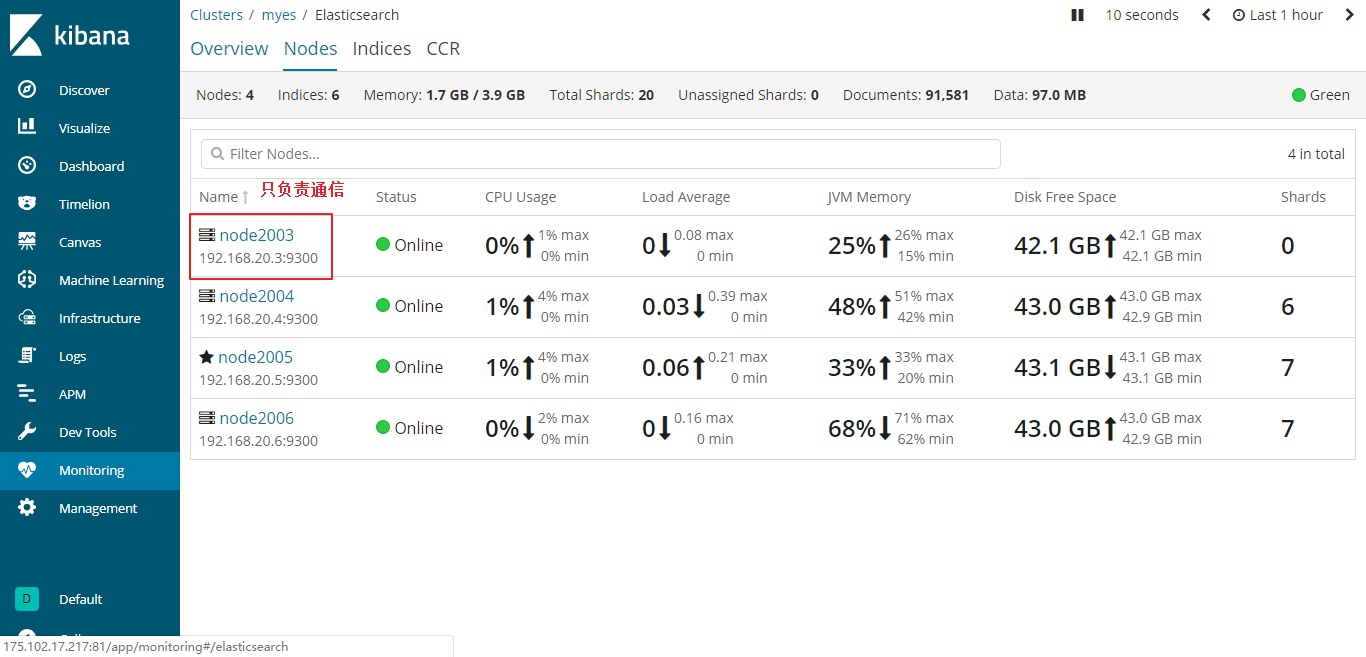Sort nodes by CPU Usage column
1366x657 pixels.
[520, 197]
